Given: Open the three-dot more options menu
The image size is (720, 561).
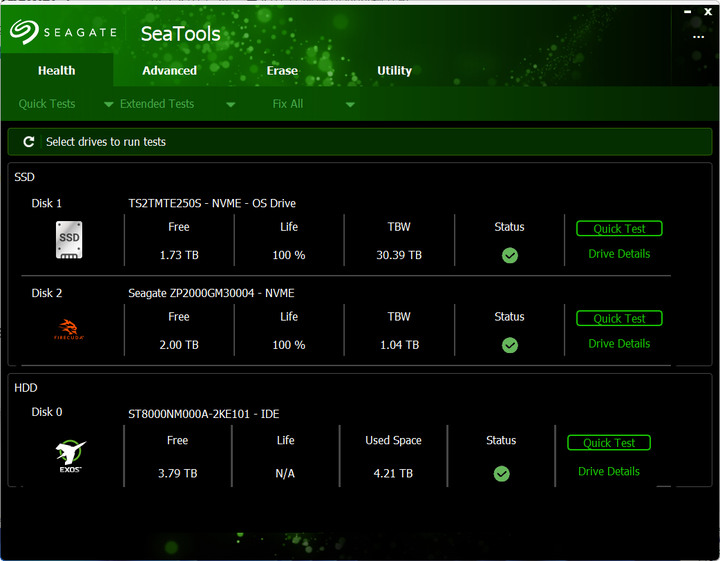Looking at the screenshot, I should [698, 37].
